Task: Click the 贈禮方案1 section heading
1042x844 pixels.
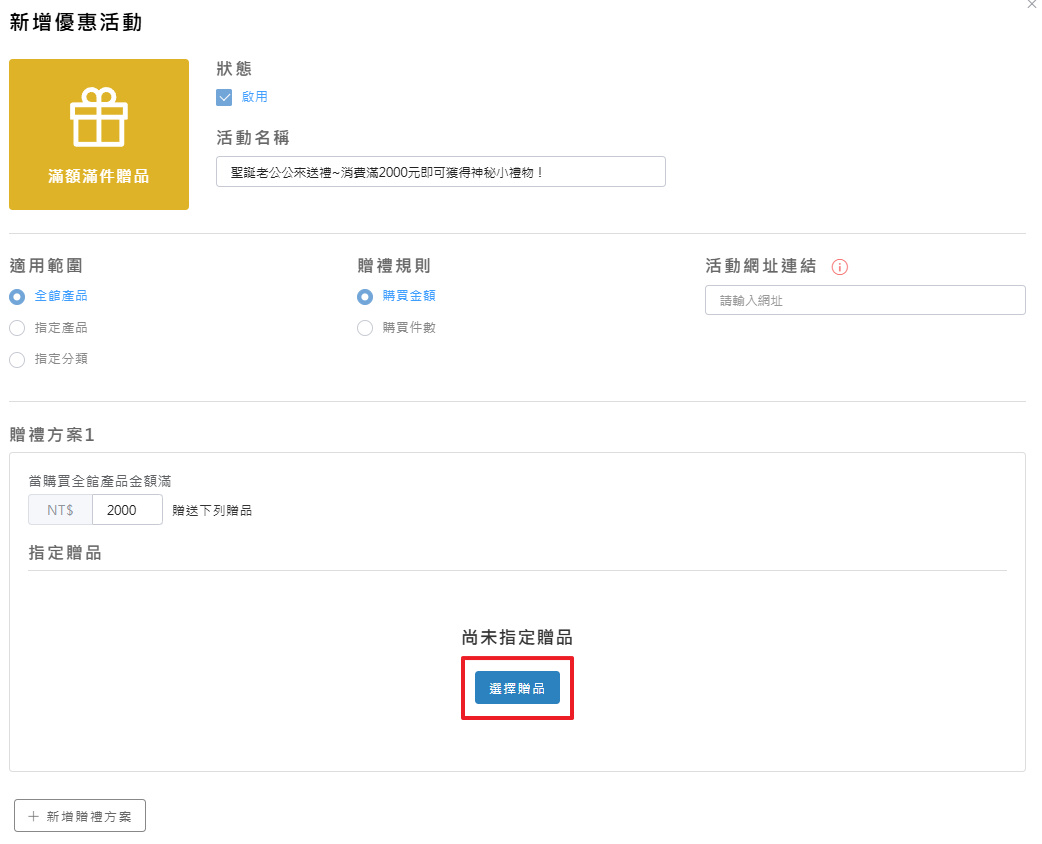Action: point(51,435)
